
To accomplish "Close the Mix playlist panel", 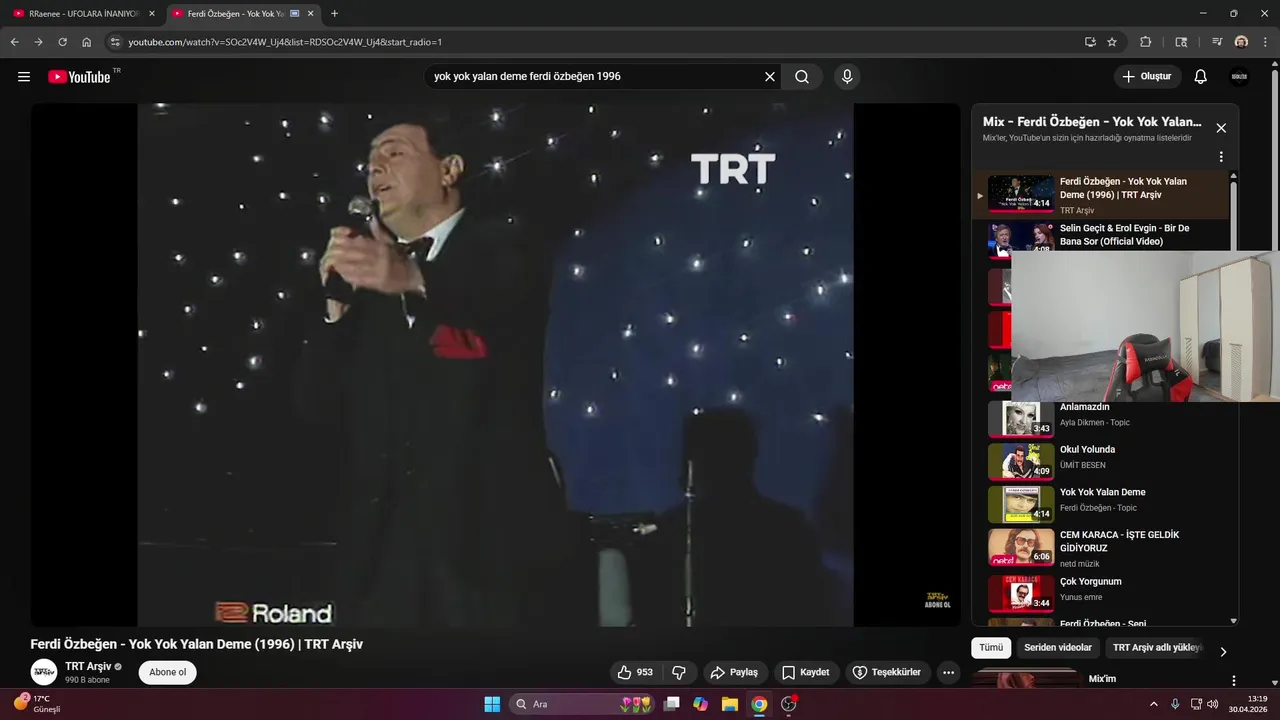I will (x=1221, y=128).
